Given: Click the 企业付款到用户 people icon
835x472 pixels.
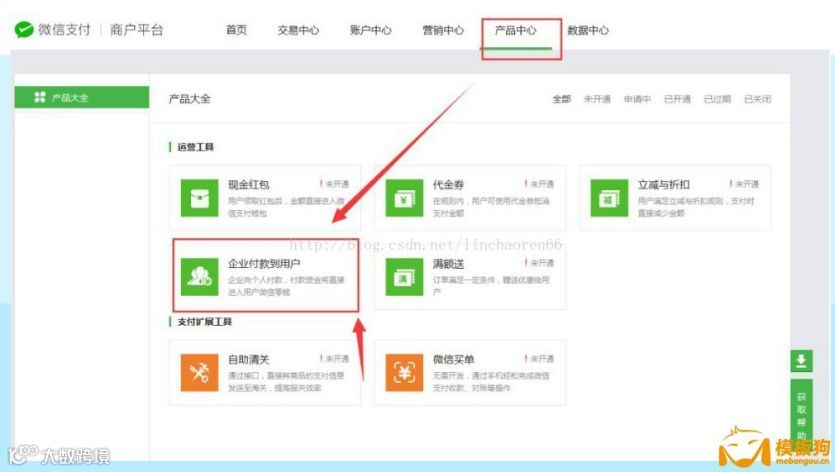Looking at the screenshot, I should [200, 277].
